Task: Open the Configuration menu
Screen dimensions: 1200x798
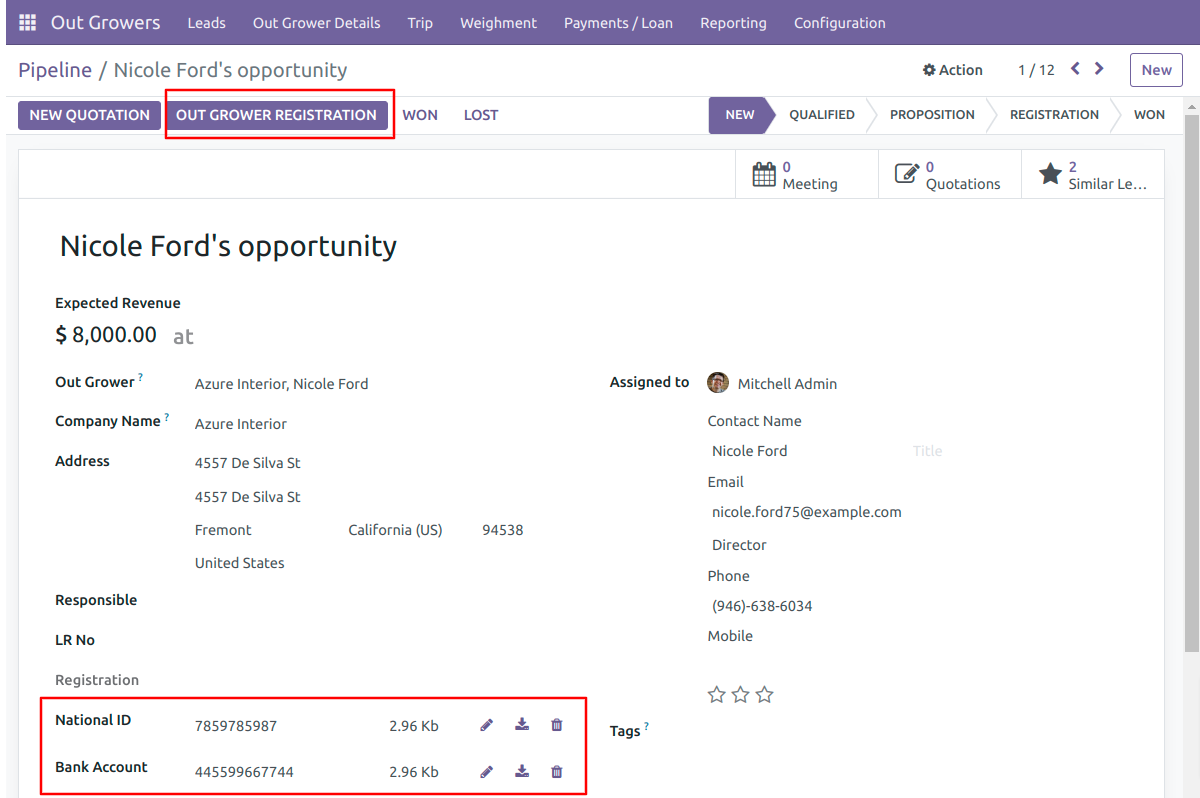Action: pos(839,22)
